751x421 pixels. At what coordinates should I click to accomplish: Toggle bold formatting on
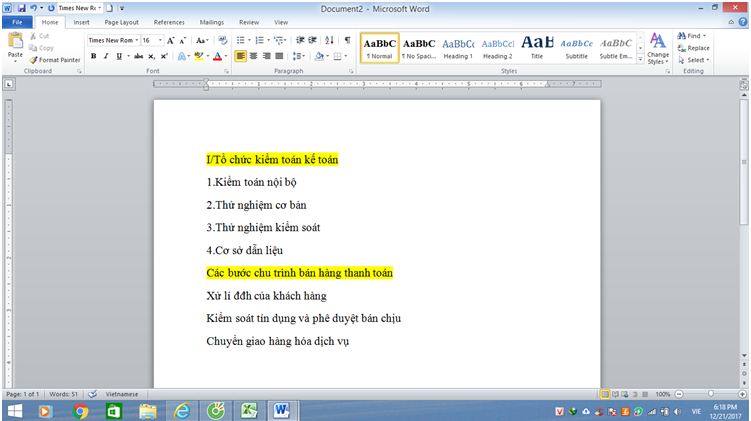[93, 56]
